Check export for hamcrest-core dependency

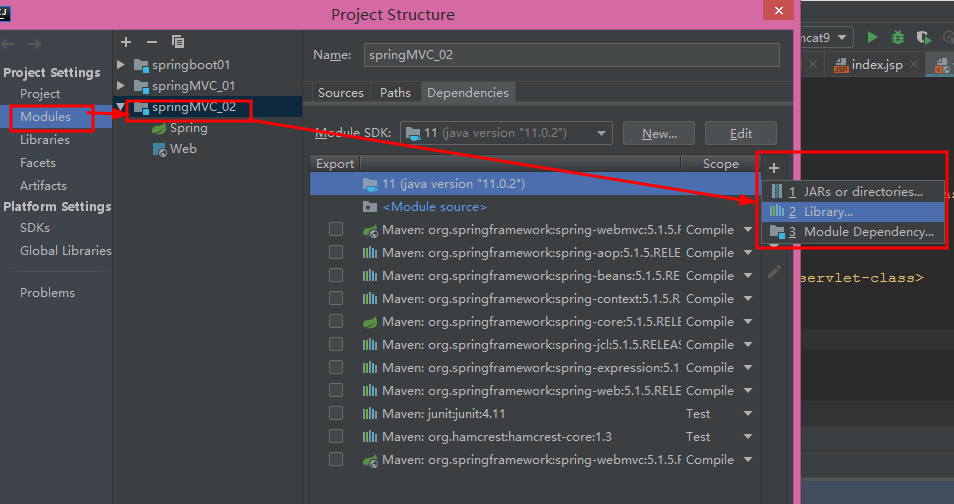pos(336,436)
